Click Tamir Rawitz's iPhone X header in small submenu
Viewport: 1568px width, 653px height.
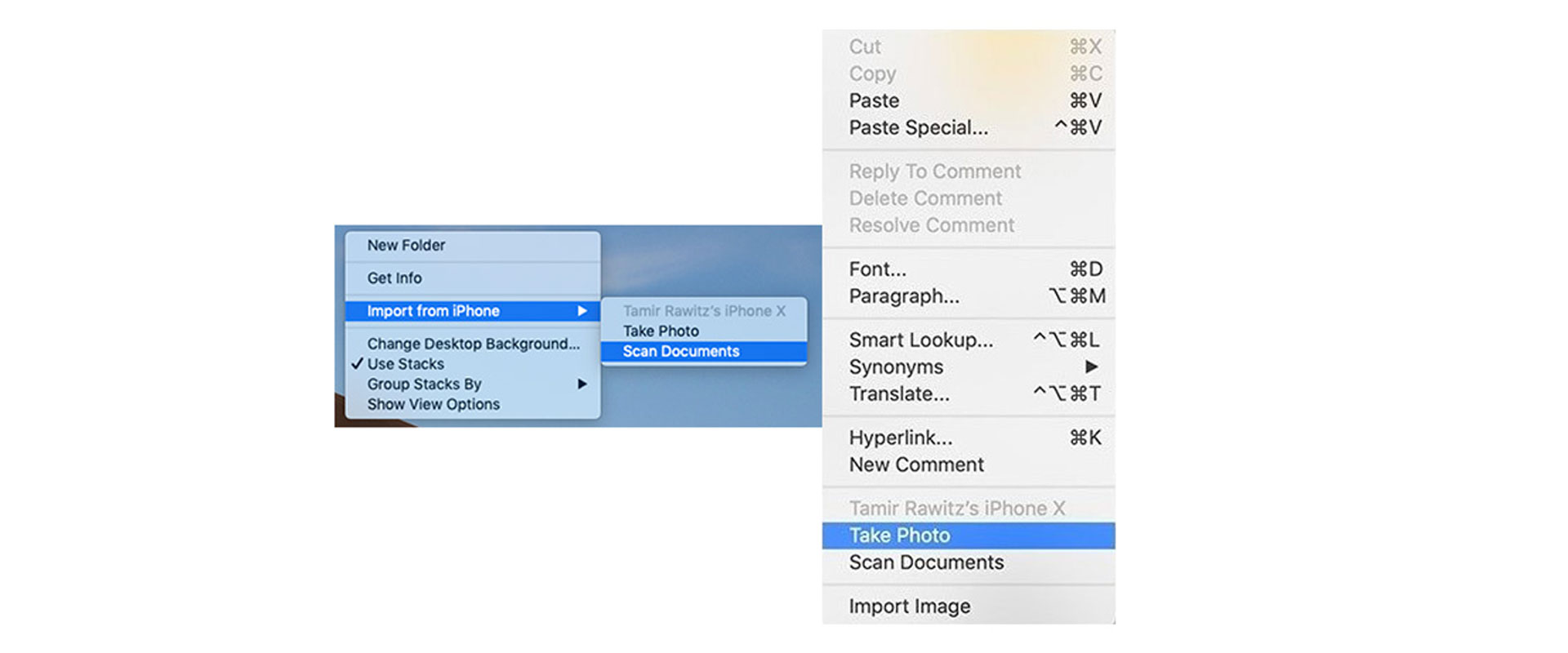[x=704, y=311]
